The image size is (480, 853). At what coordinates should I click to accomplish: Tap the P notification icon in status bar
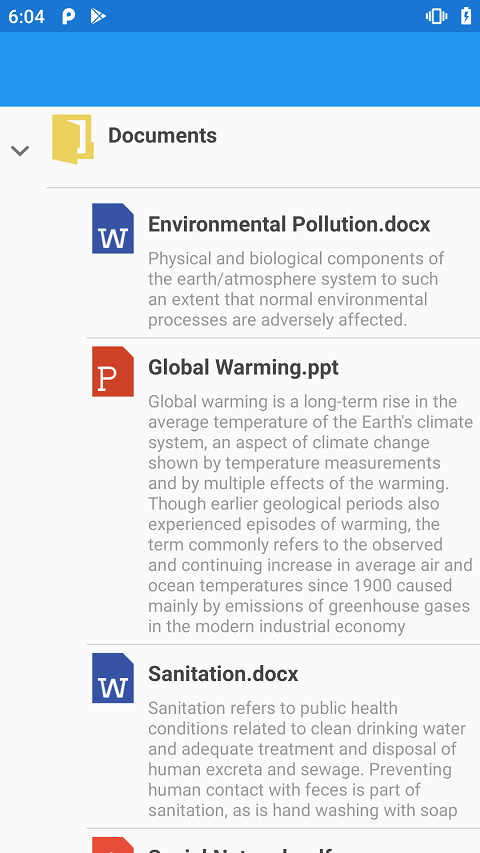(x=69, y=16)
